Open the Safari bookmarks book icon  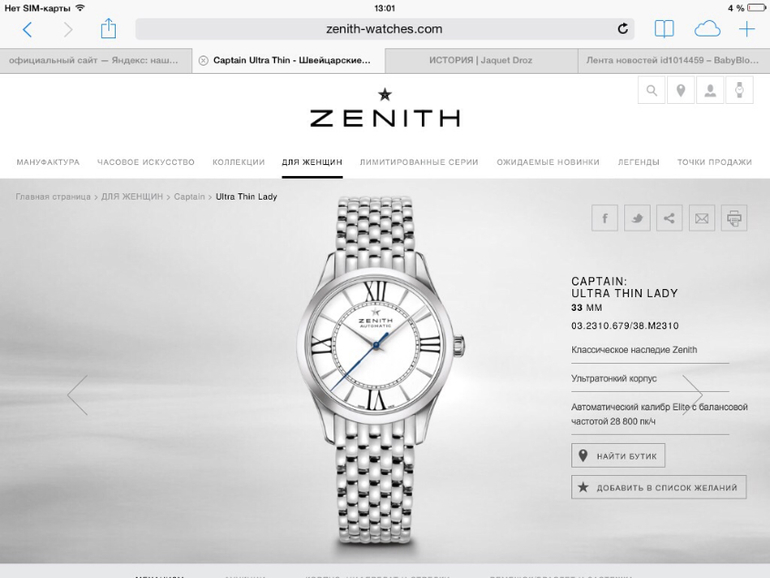664,29
